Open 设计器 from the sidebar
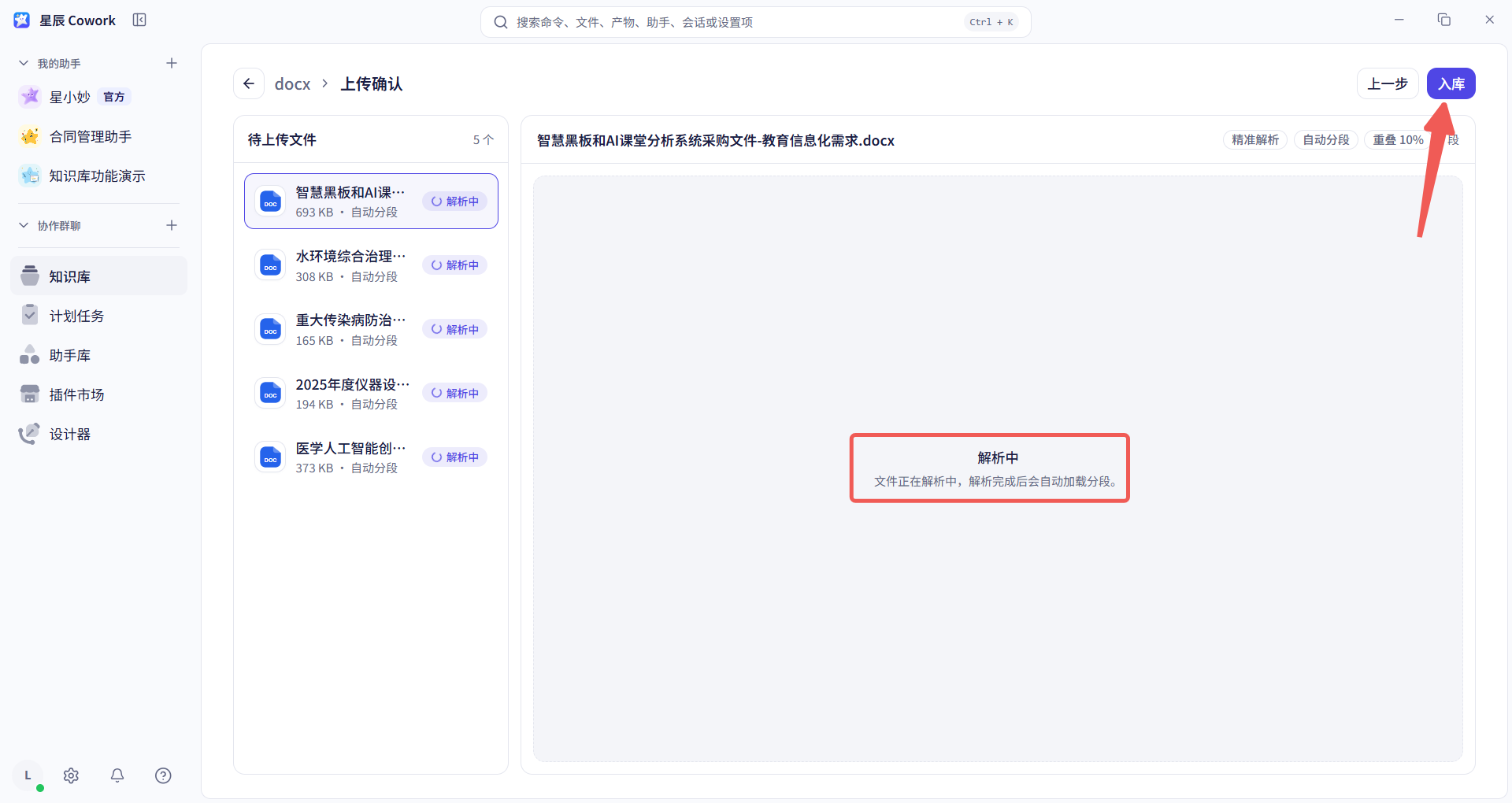This screenshot has width=1512, height=803. pyautogui.click(x=99, y=434)
